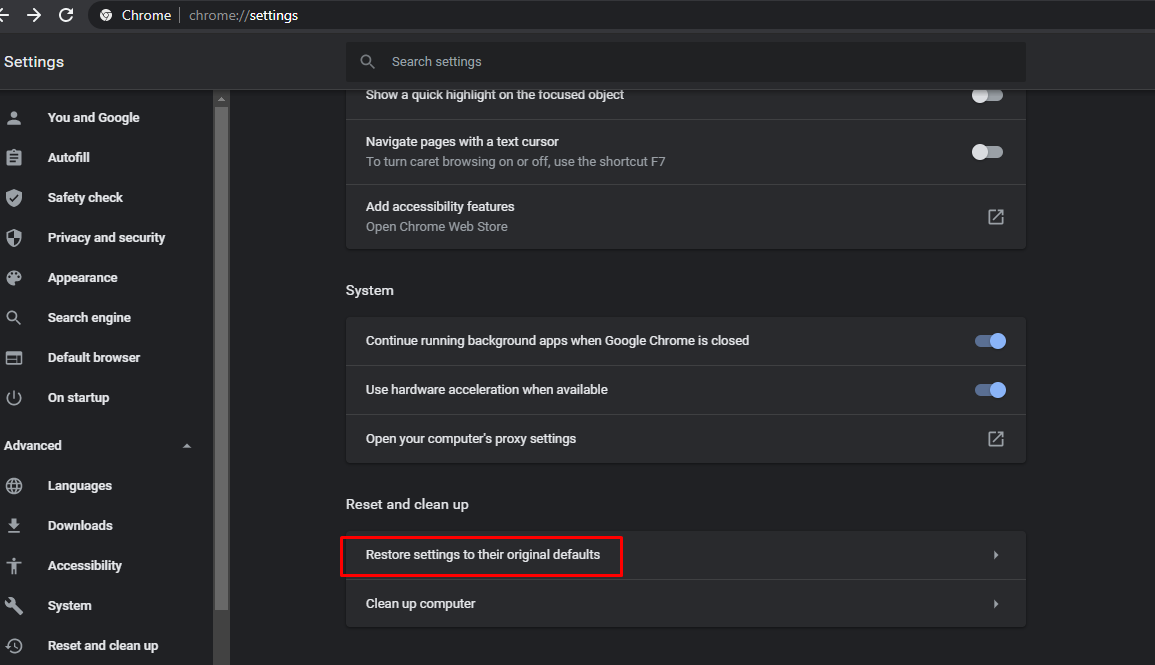The image size is (1155, 665).
Task: Click arrow beside Restore settings to original defaults
Action: tap(996, 555)
